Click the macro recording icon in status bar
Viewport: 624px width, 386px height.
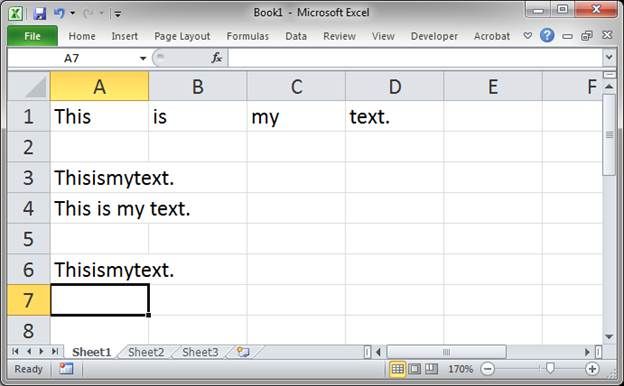click(66, 369)
